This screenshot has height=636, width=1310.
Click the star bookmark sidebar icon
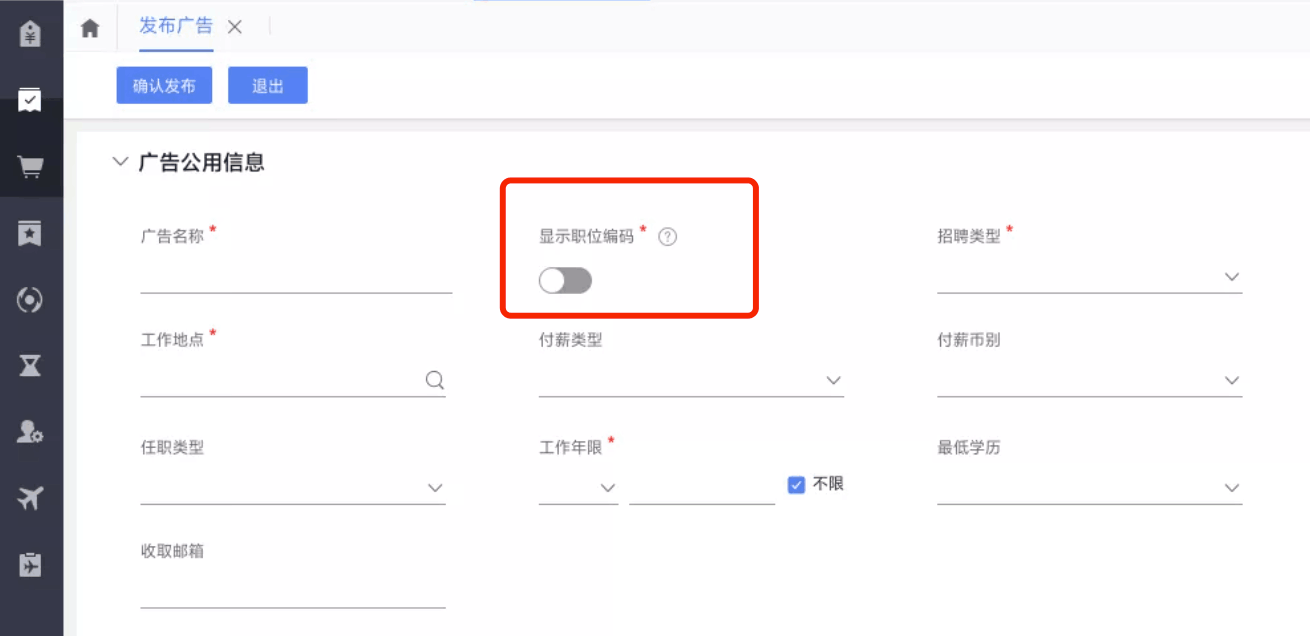point(30,233)
